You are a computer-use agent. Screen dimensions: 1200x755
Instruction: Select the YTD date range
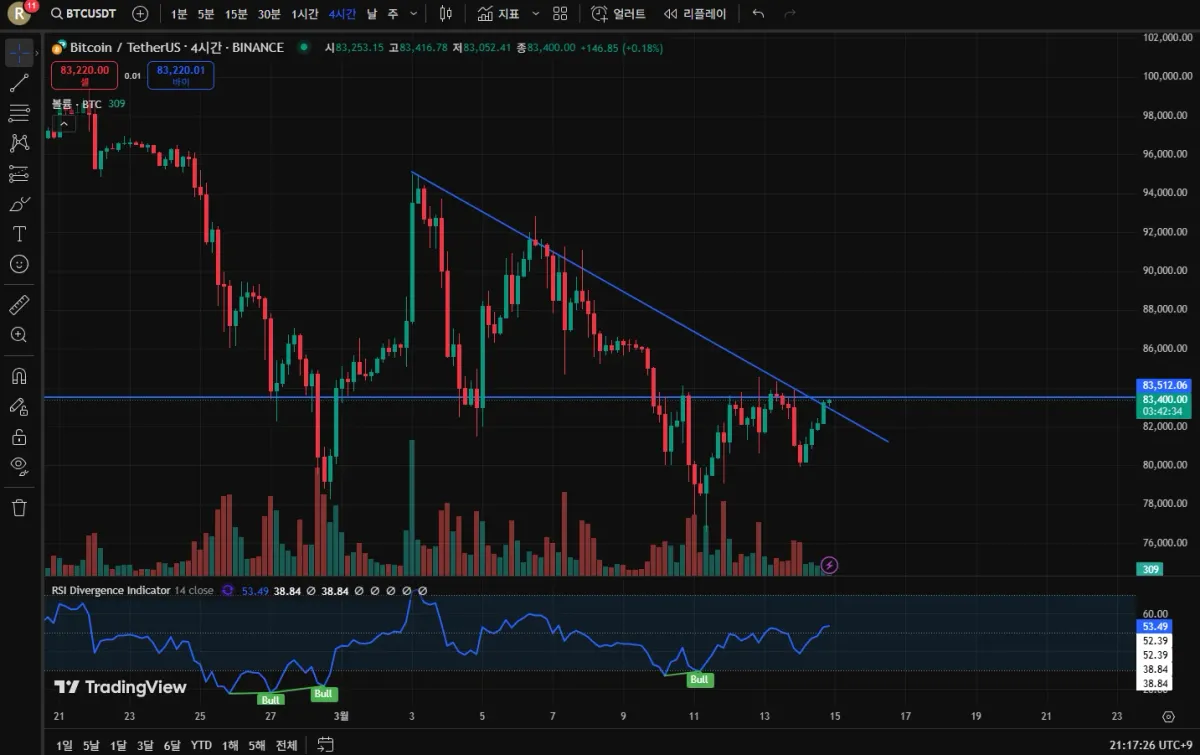[201, 745]
